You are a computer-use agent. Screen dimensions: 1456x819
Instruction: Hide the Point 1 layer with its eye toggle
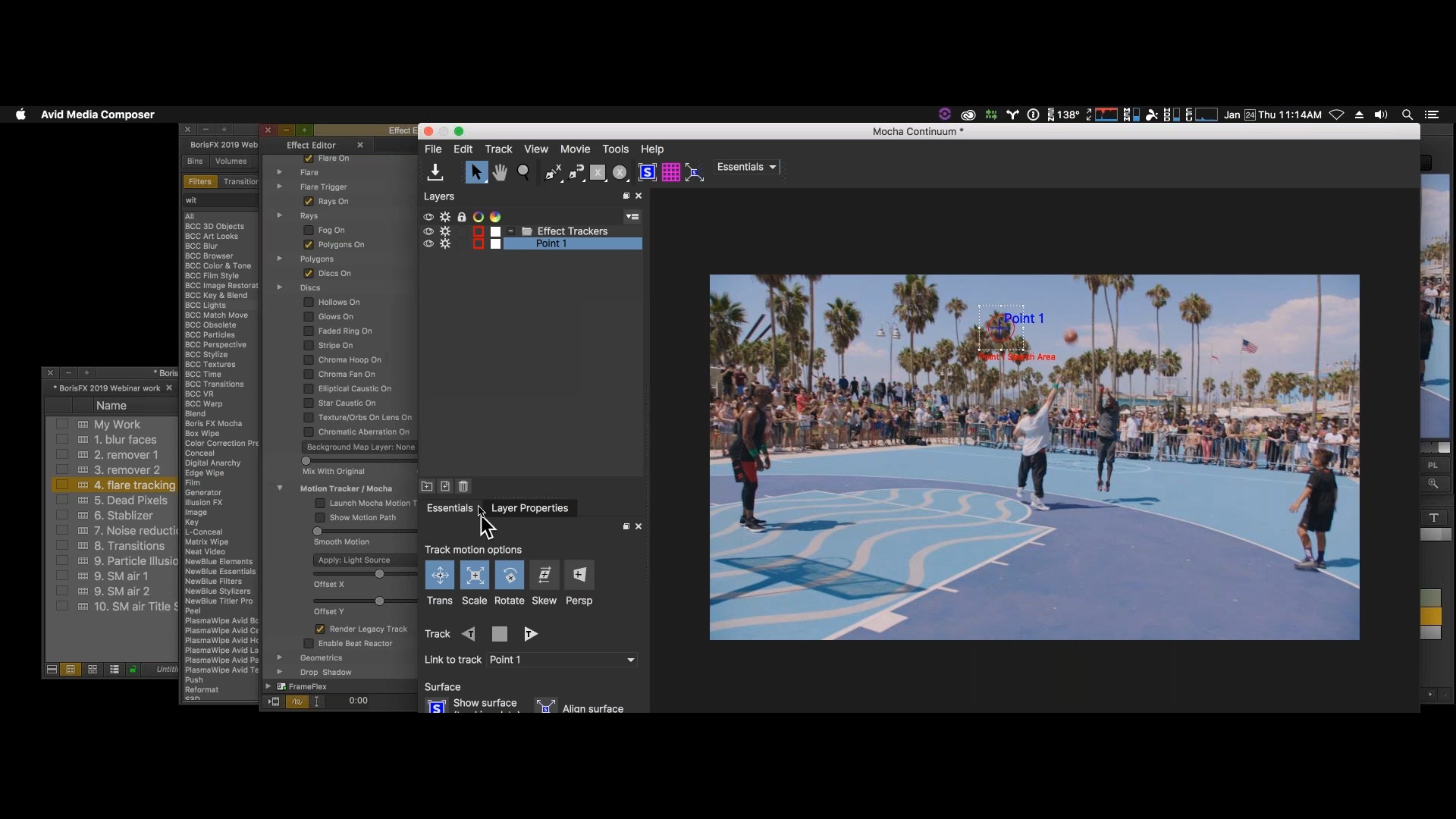point(428,243)
